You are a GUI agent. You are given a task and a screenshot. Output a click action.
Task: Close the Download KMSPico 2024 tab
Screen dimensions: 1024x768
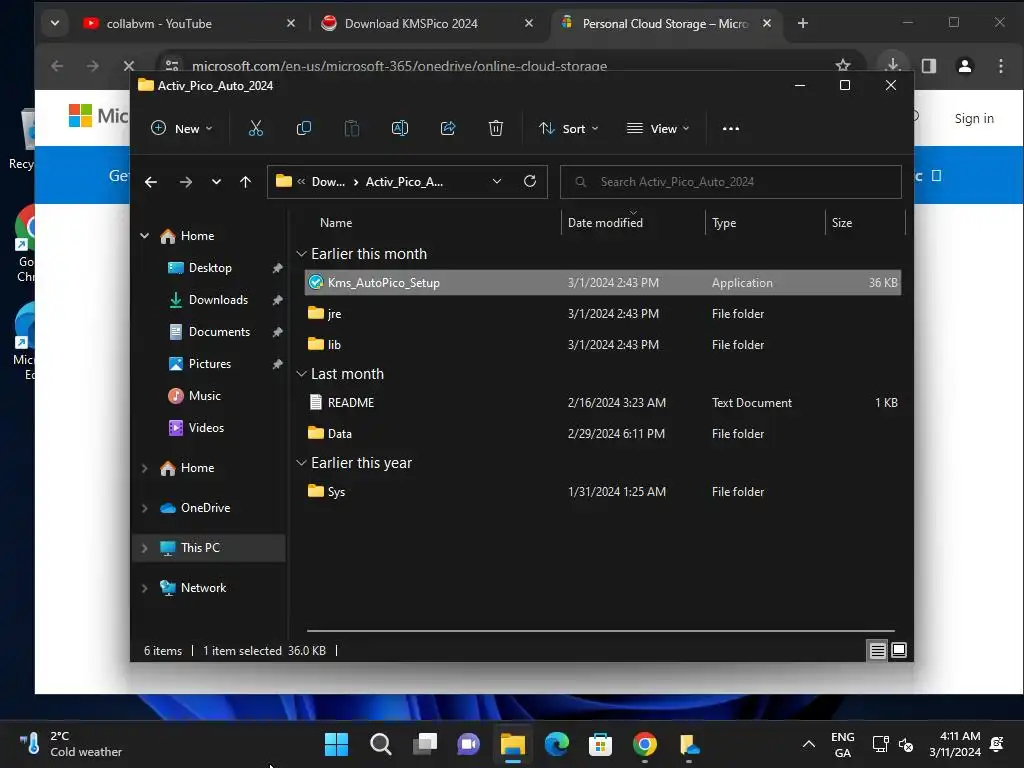coord(529,24)
